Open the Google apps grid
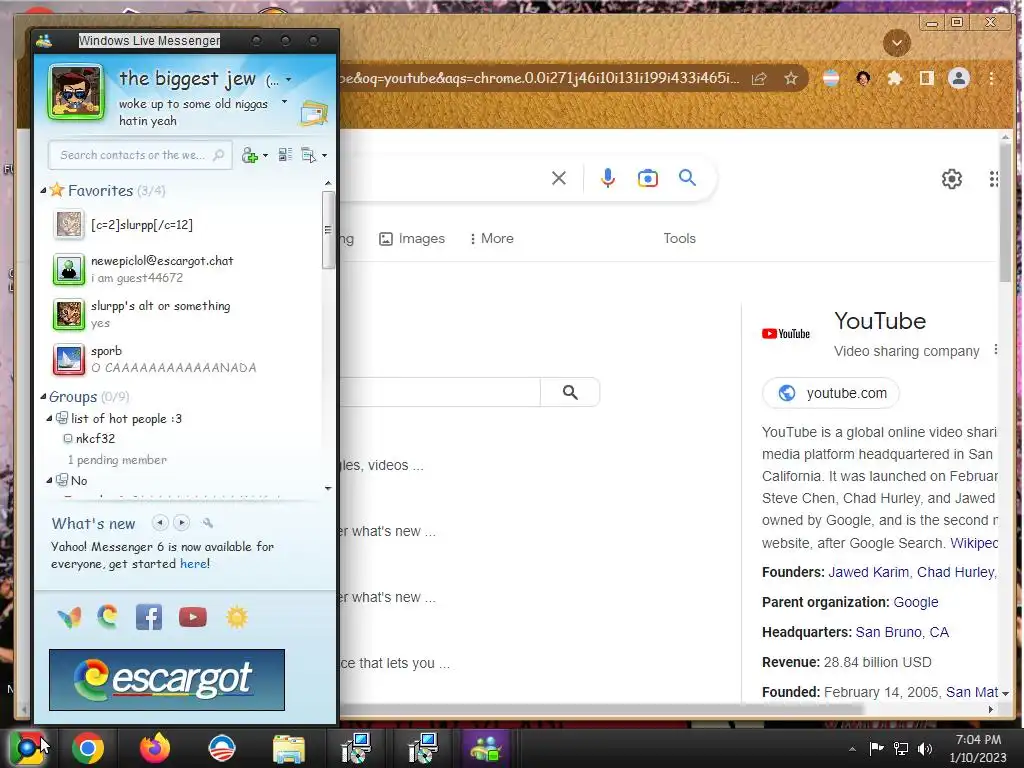The image size is (1024, 768). pos(994,179)
